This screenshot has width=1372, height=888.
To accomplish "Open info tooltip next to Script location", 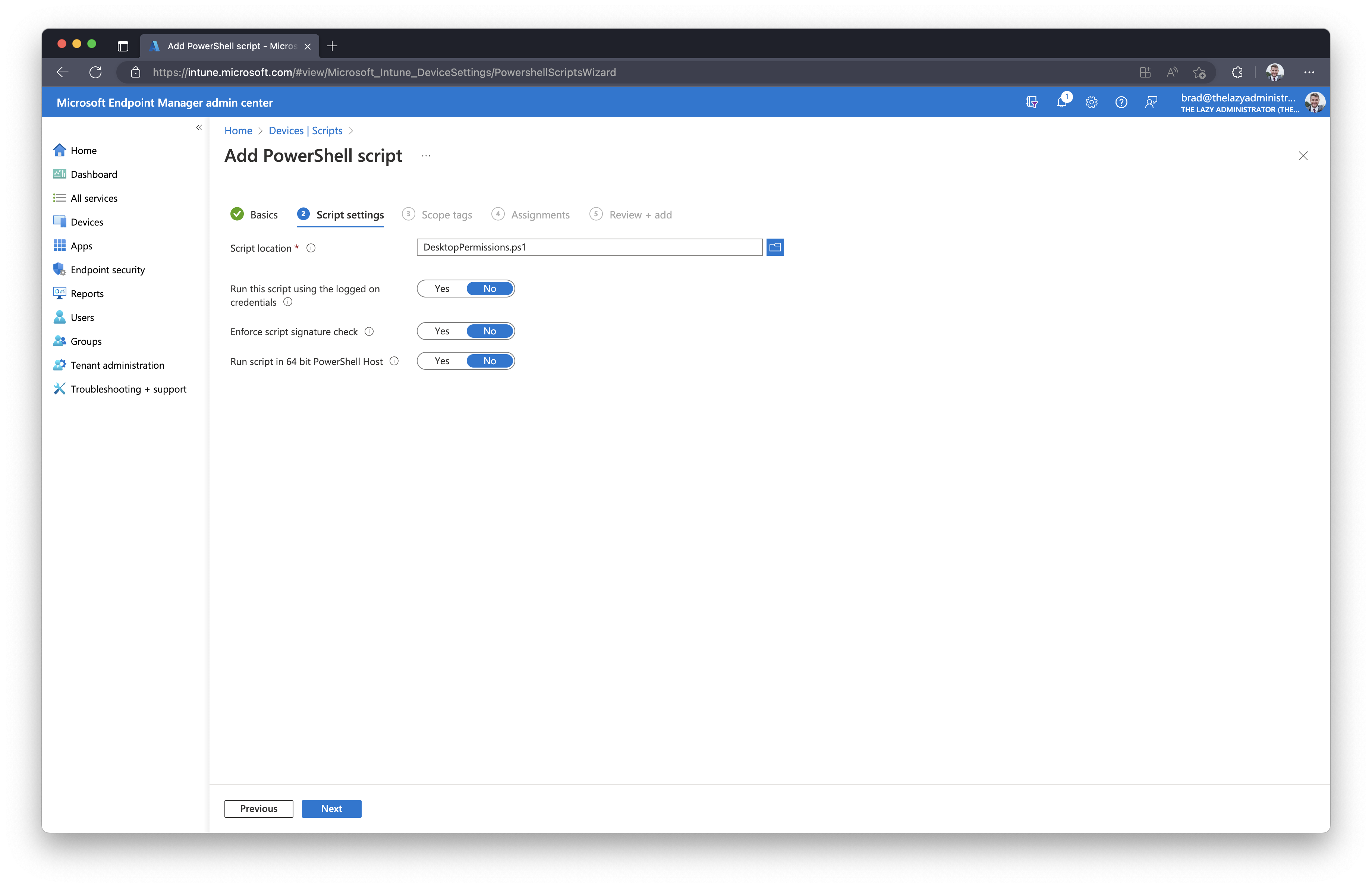I will [x=311, y=248].
